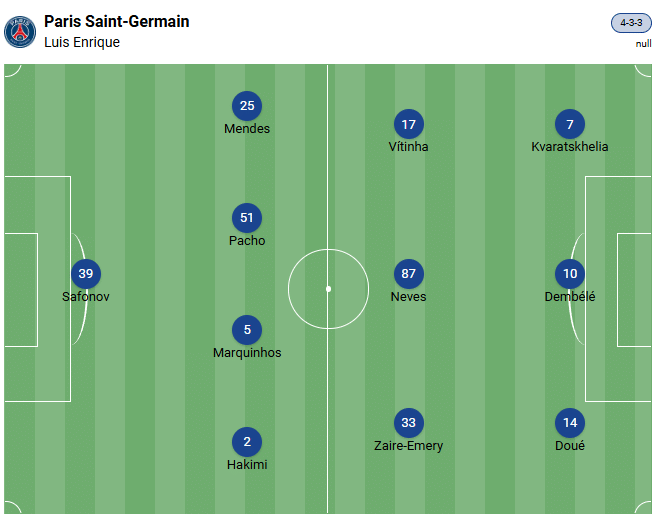This screenshot has width=656, height=520.
Task: Open the Paris Saint-Germain team name link
Action: pyautogui.click(x=117, y=22)
